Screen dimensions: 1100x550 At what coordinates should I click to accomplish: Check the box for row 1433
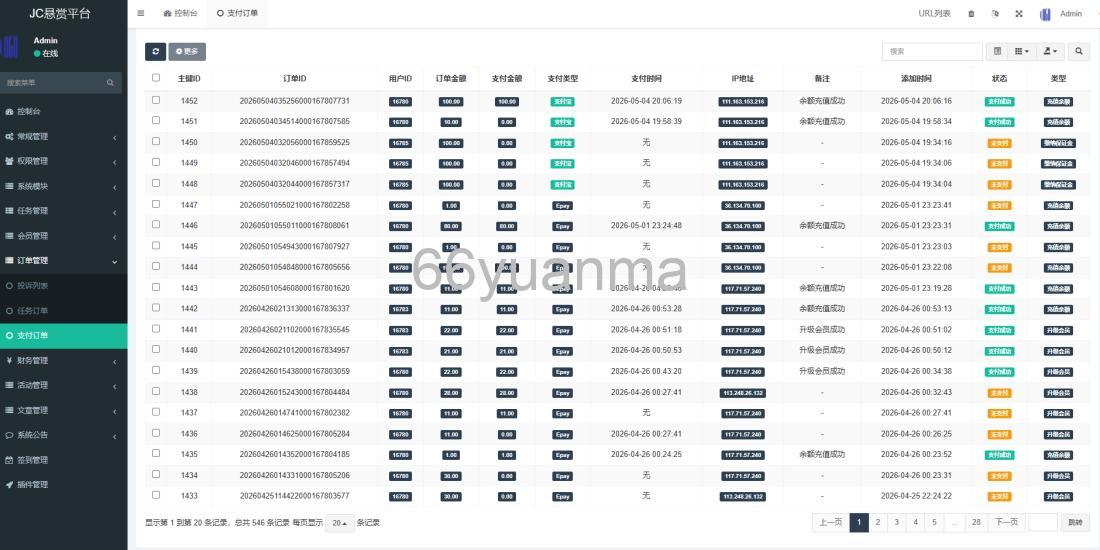pyautogui.click(x=156, y=495)
